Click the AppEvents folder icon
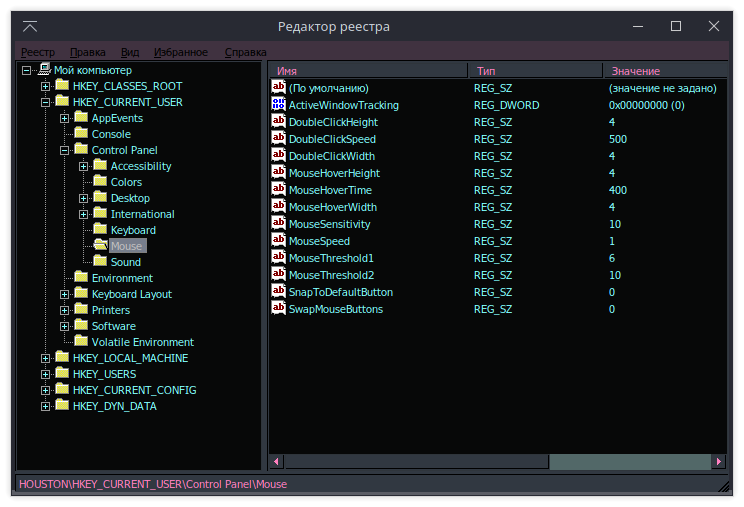 click(81, 117)
